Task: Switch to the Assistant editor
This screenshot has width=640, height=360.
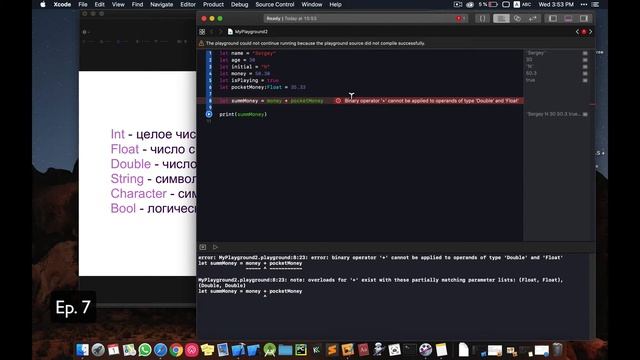Action: (x=517, y=18)
